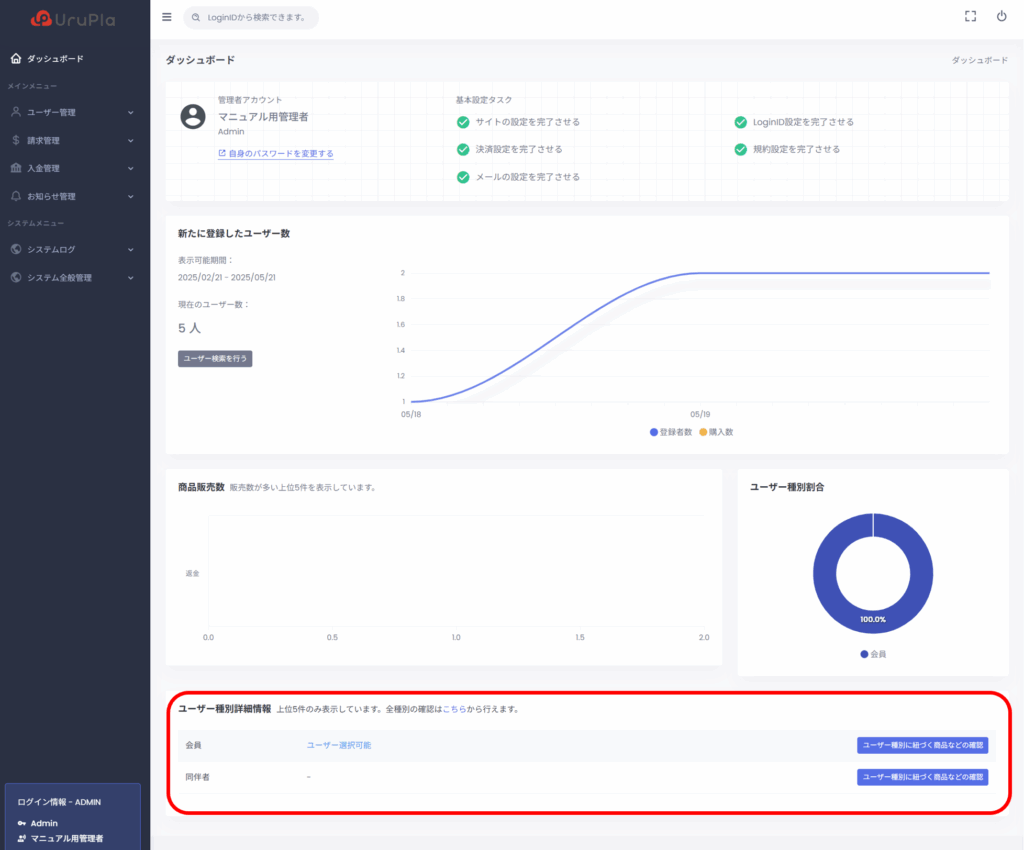Click 05/19 date on the user chart axis
1024x850 pixels.
[x=700, y=415]
